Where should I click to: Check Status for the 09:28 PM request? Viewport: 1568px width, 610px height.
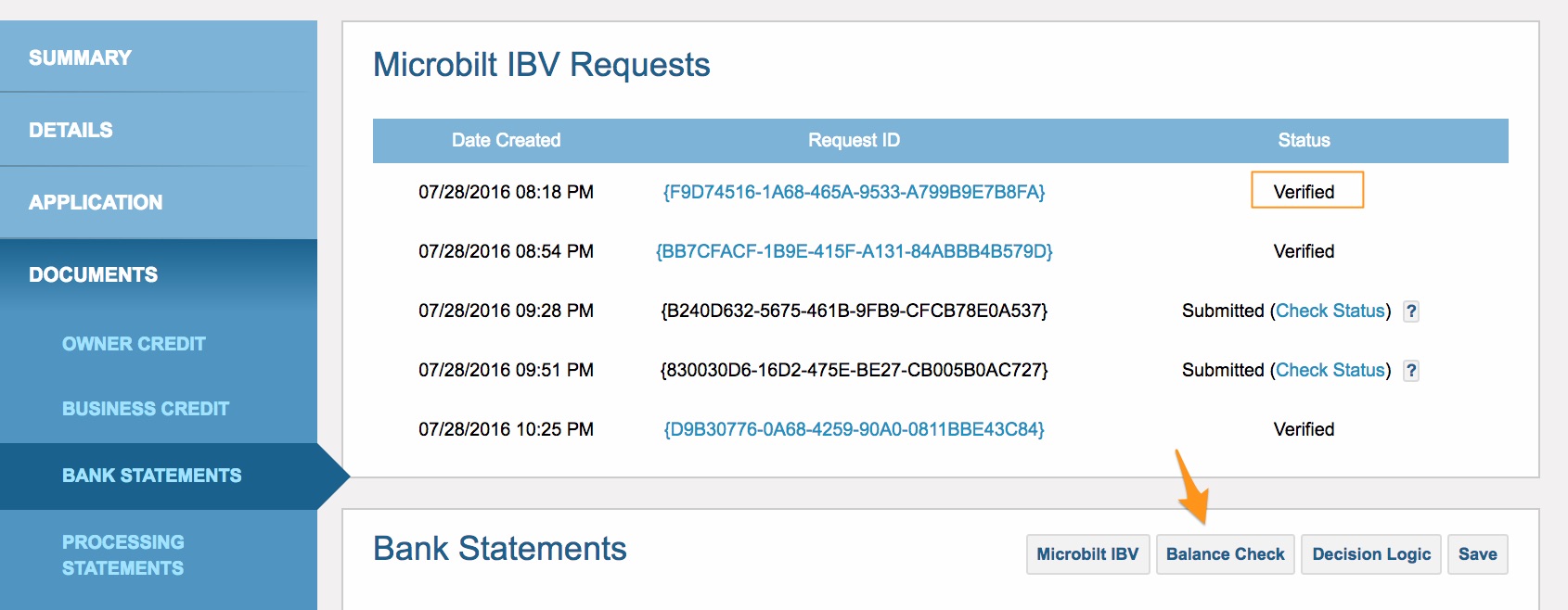[x=1330, y=311]
